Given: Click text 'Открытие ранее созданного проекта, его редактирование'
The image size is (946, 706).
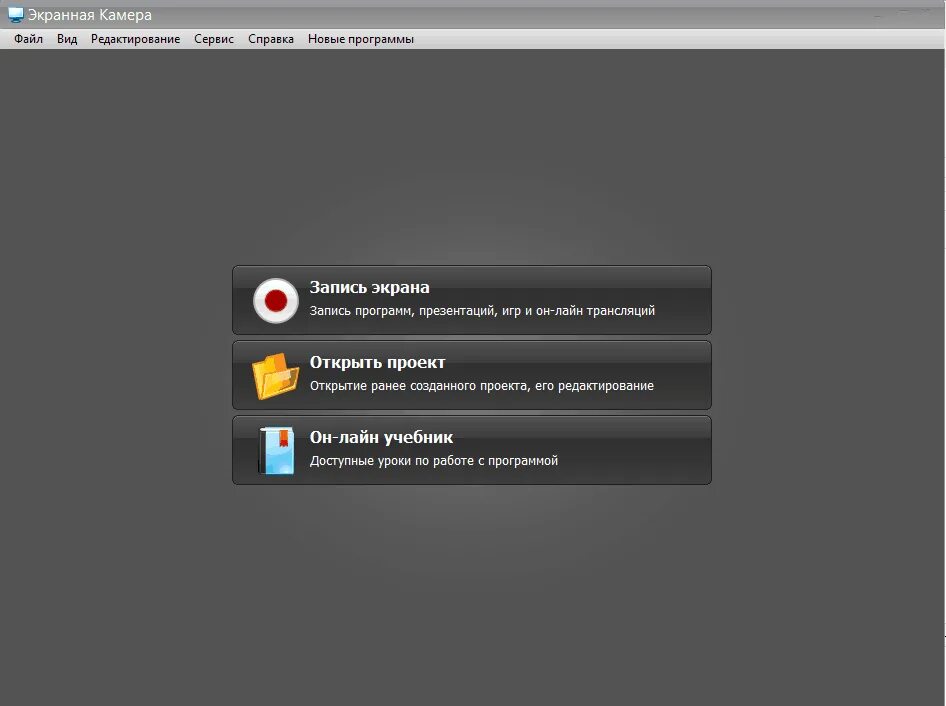Looking at the screenshot, I should [481, 386].
